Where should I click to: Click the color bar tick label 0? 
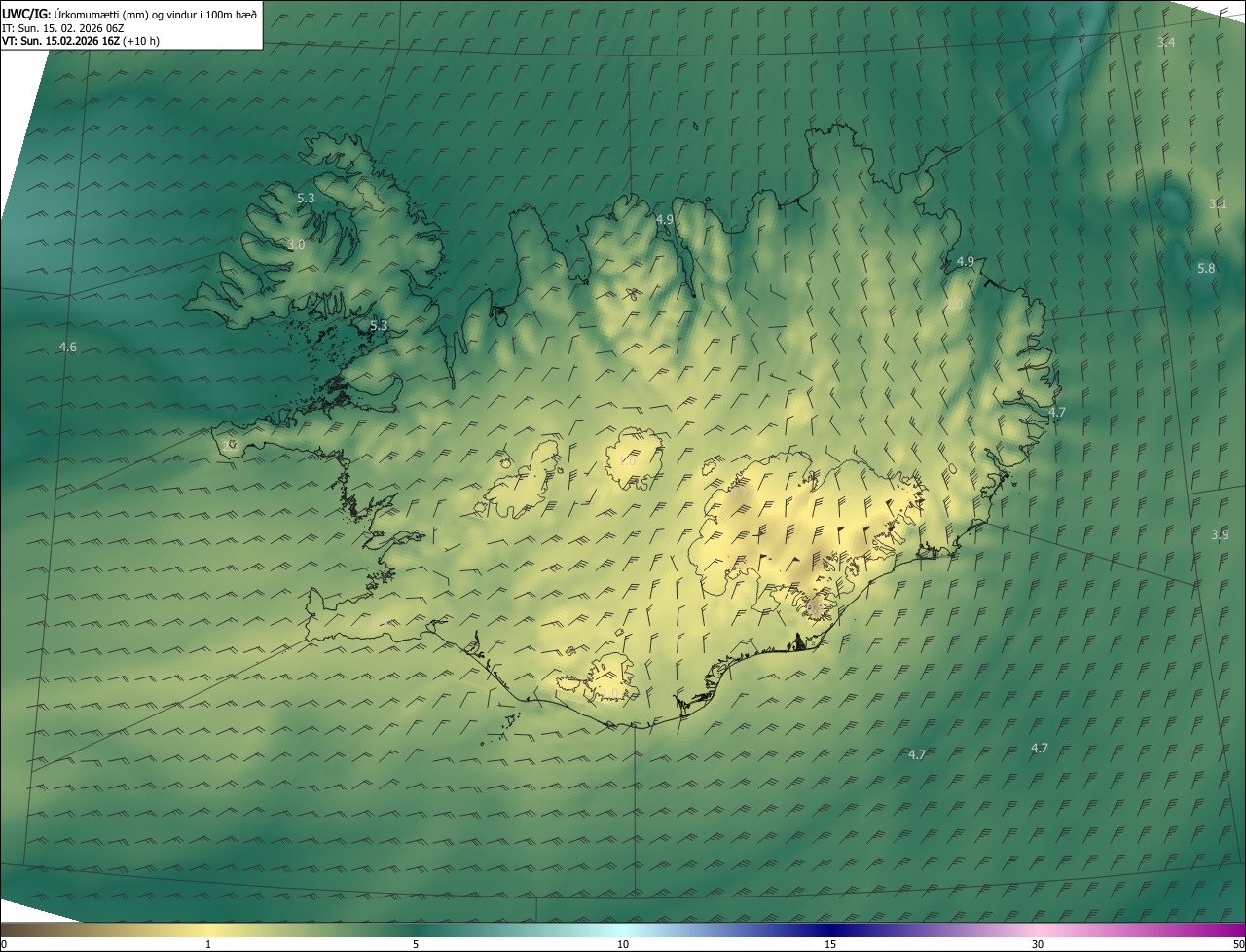pos(4,945)
